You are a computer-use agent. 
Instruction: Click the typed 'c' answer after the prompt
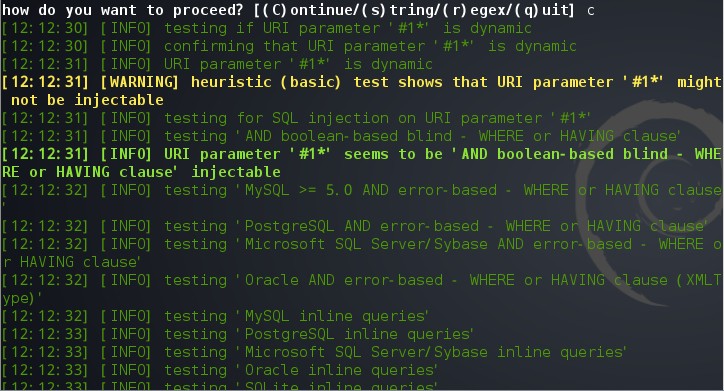[591, 11]
